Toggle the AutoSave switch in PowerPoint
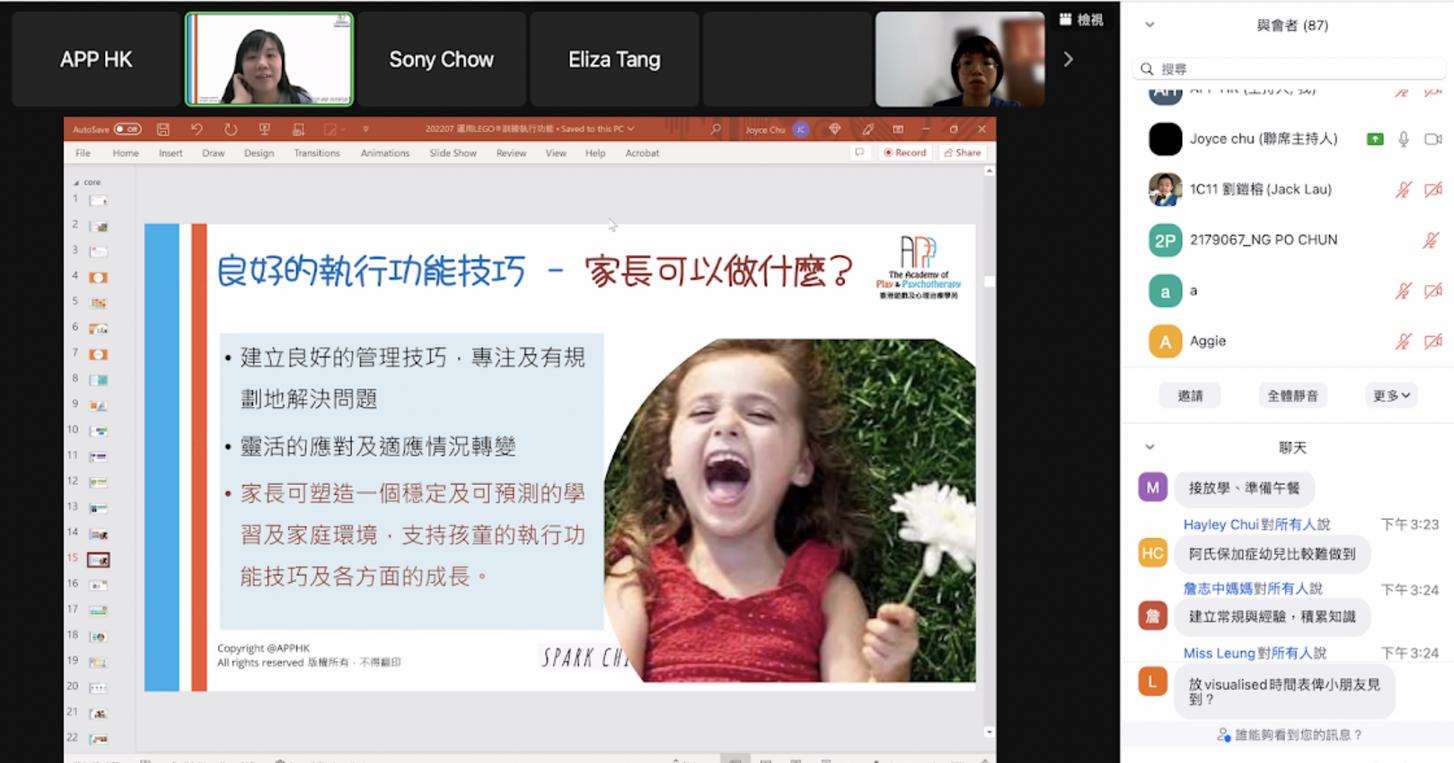Image resolution: width=1454 pixels, height=763 pixels. point(127,129)
